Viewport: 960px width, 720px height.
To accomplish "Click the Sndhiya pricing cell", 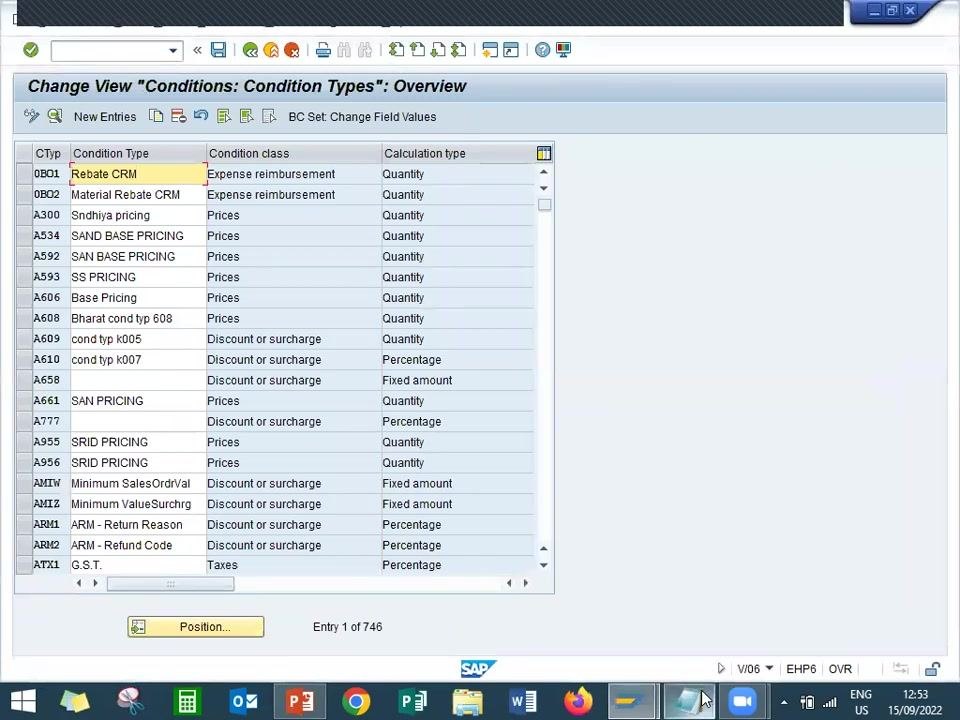I will (138, 215).
